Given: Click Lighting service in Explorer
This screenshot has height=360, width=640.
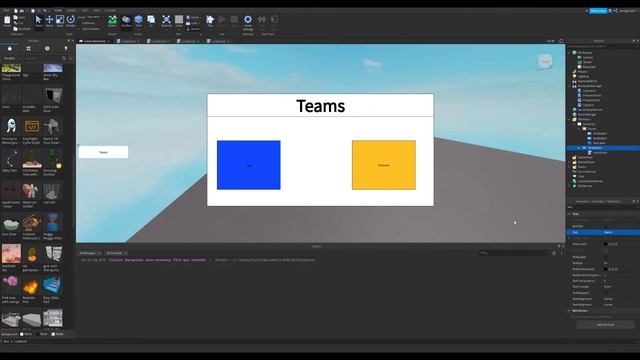Looking at the screenshot, I should click(x=580, y=76).
